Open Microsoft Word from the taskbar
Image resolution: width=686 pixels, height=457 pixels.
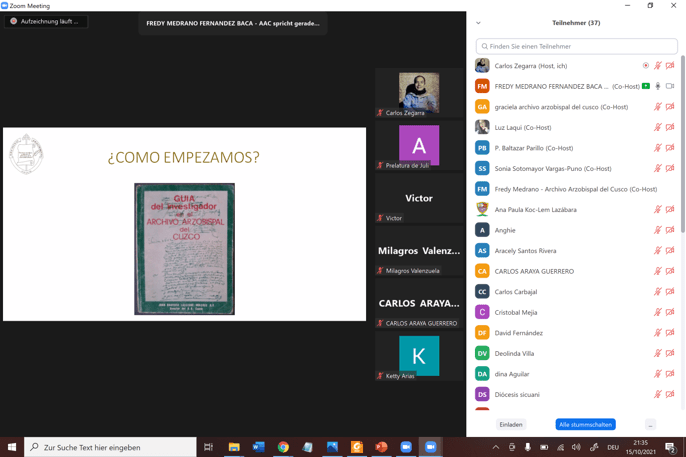click(259, 447)
